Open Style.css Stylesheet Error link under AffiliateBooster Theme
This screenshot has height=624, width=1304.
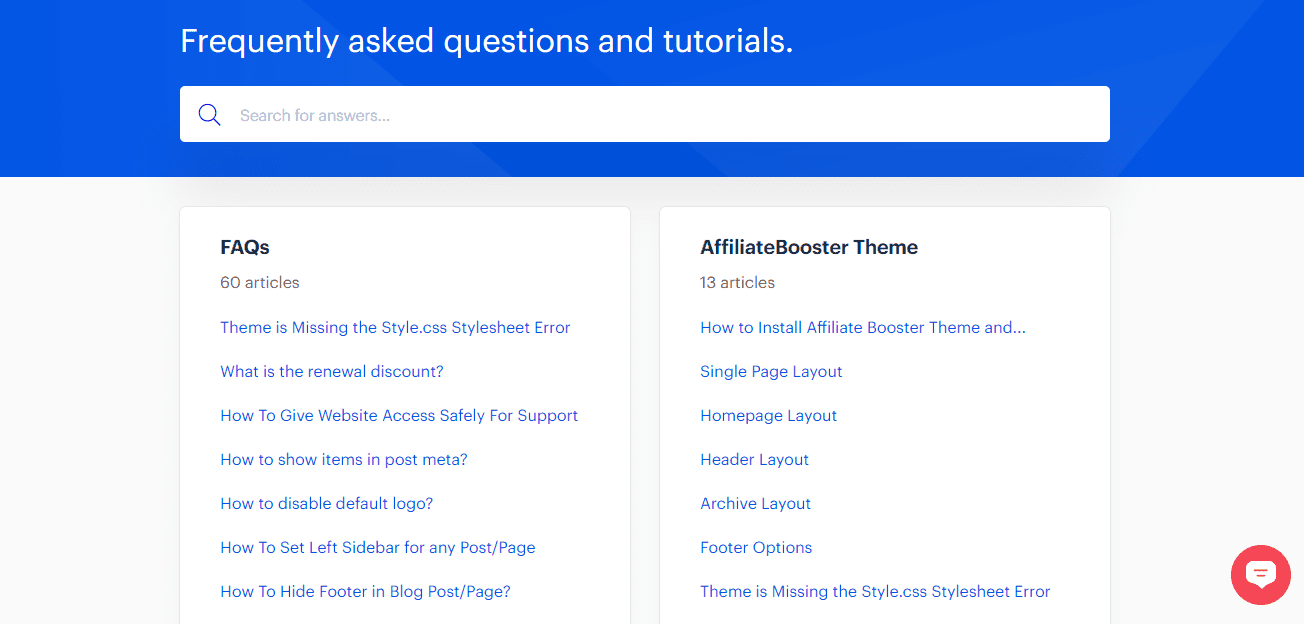pyautogui.click(x=875, y=592)
